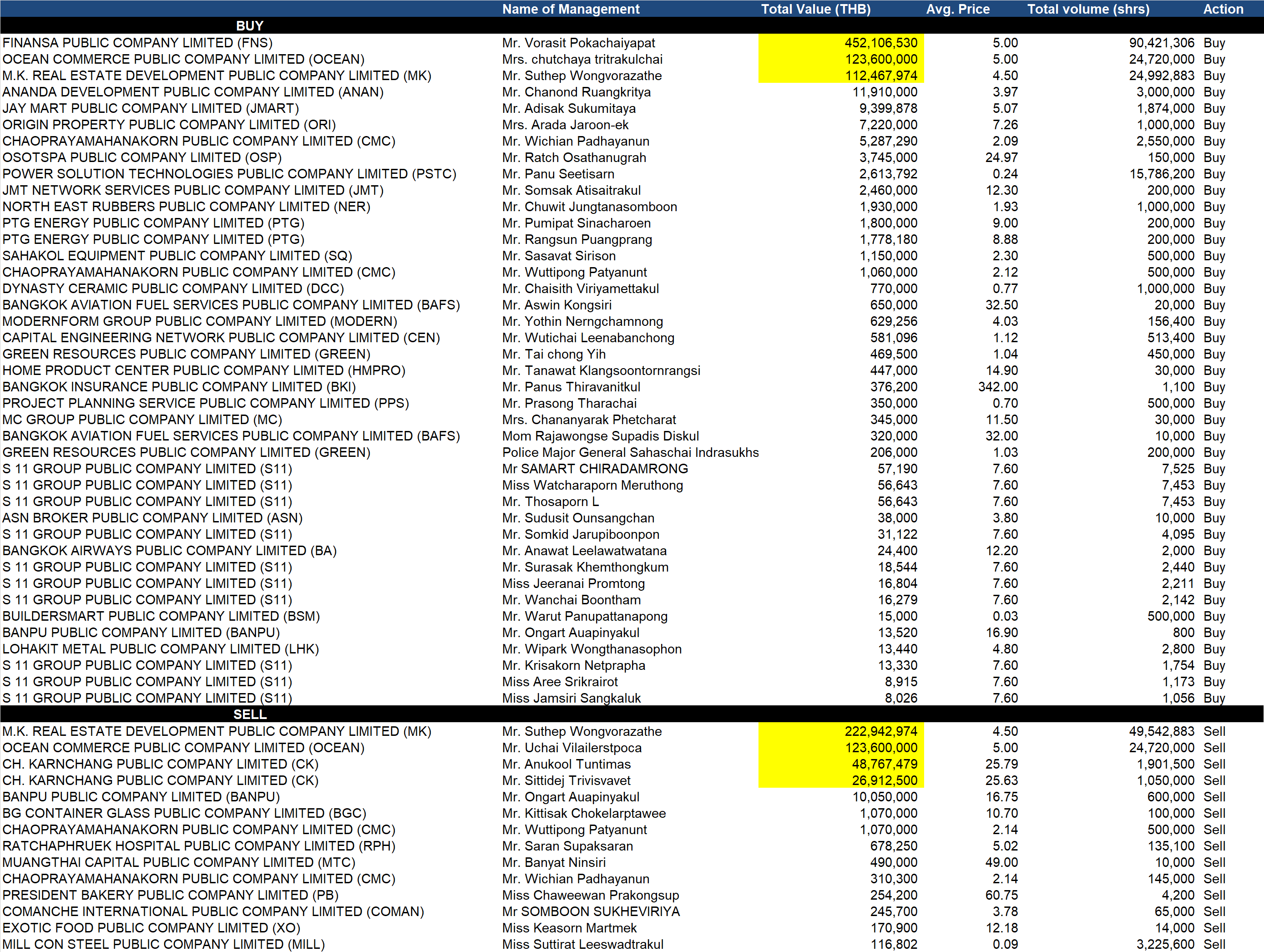Click Mr SOMBOON SUKHEVIRIYA cell
The height and width of the screenshot is (952, 1264).
(x=591, y=911)
